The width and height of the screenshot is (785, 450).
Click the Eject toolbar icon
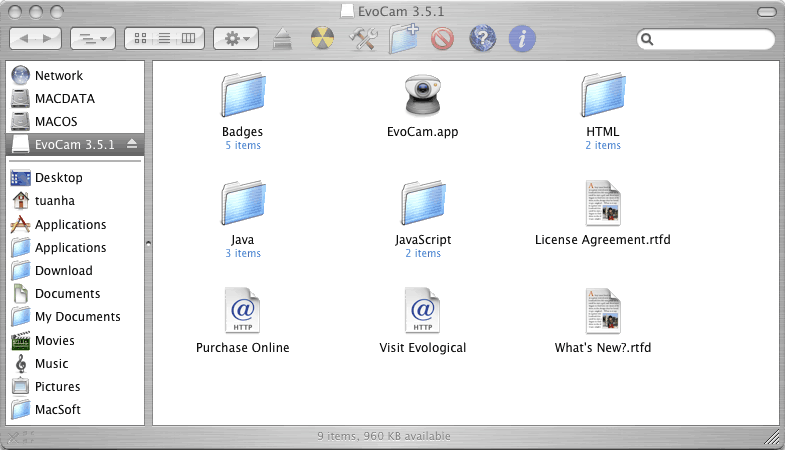coord(282,39)
